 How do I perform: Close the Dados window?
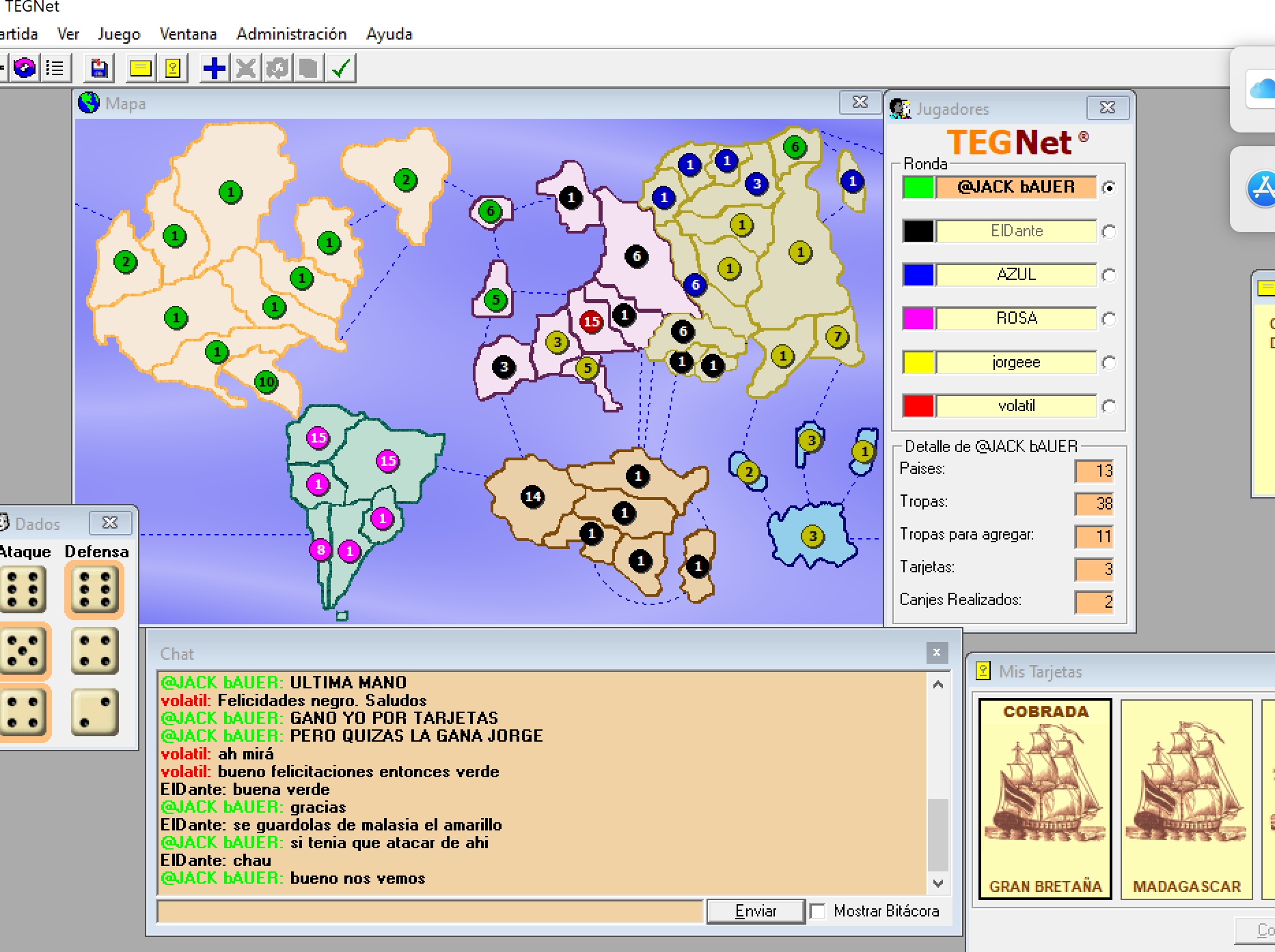click(x=109, y=523)
